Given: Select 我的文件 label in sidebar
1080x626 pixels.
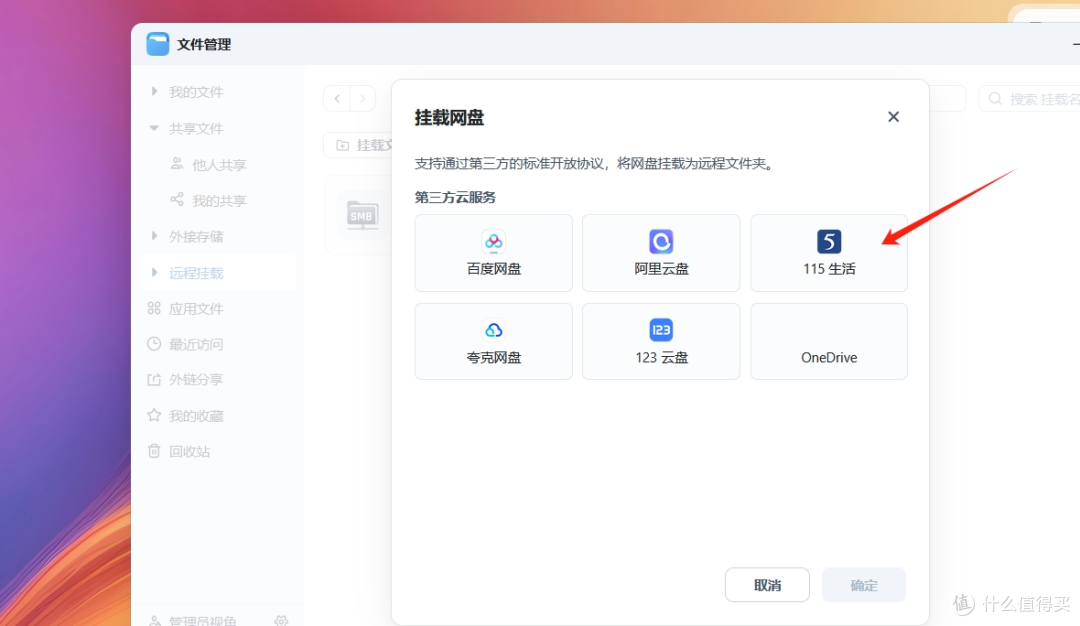Looking at the screenshot, I should pos(196,92).
